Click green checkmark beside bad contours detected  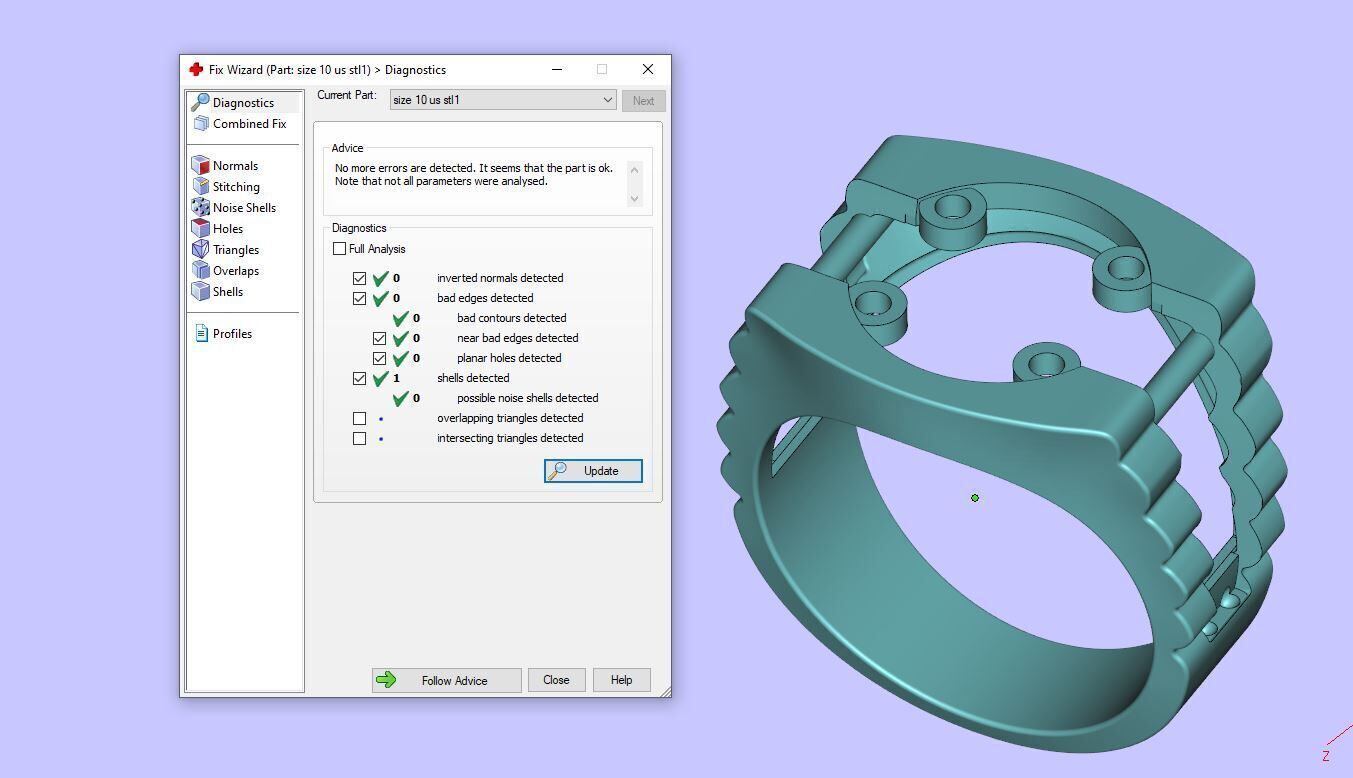tap(400, 318)
